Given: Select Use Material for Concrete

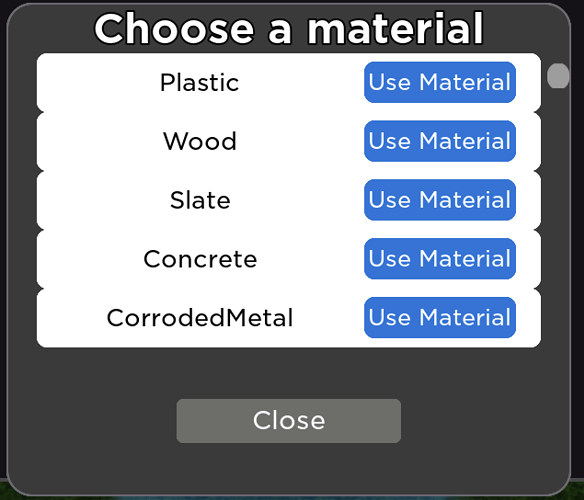Looking at the screenshot, I should 440,259.
